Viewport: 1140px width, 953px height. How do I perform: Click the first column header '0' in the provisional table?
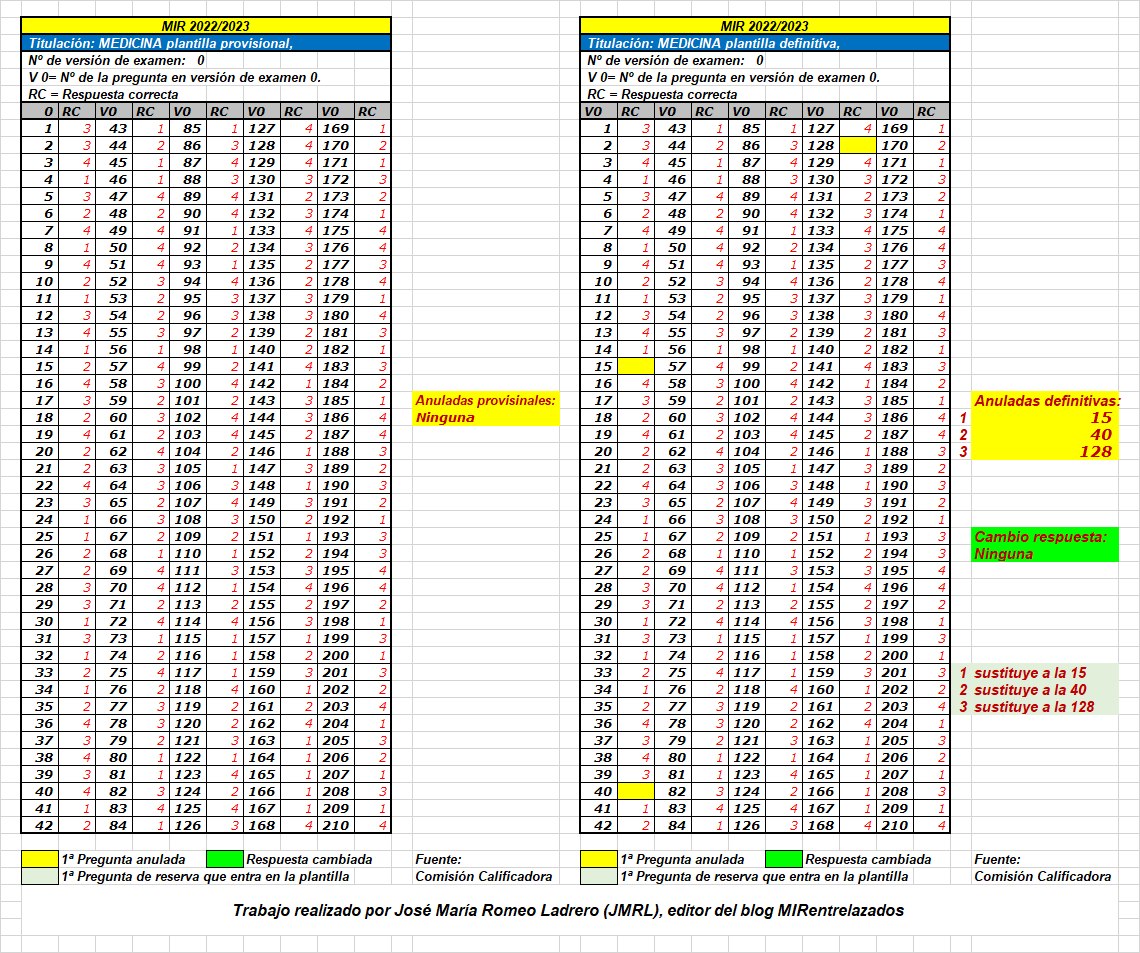tap(40, 111)
